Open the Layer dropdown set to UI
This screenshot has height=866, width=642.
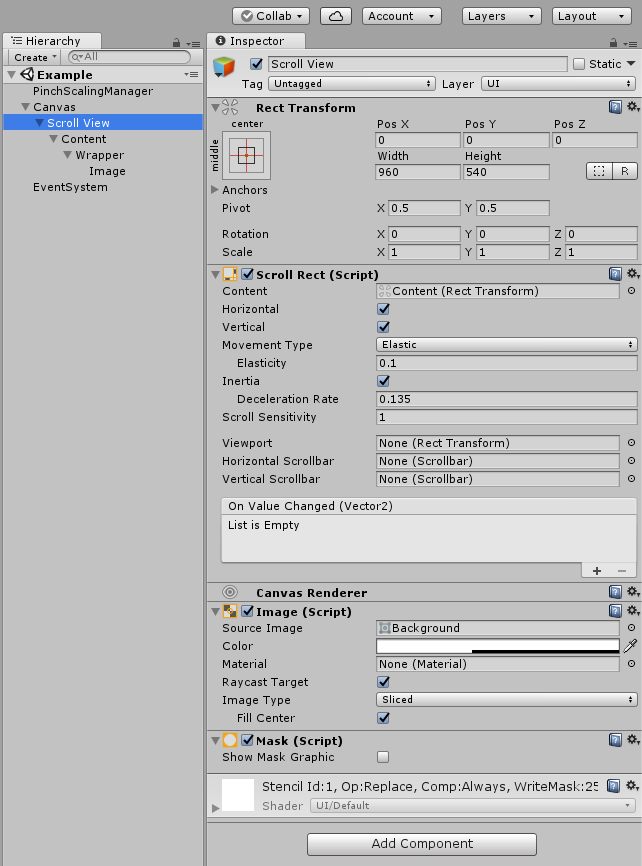pos(558,83)
